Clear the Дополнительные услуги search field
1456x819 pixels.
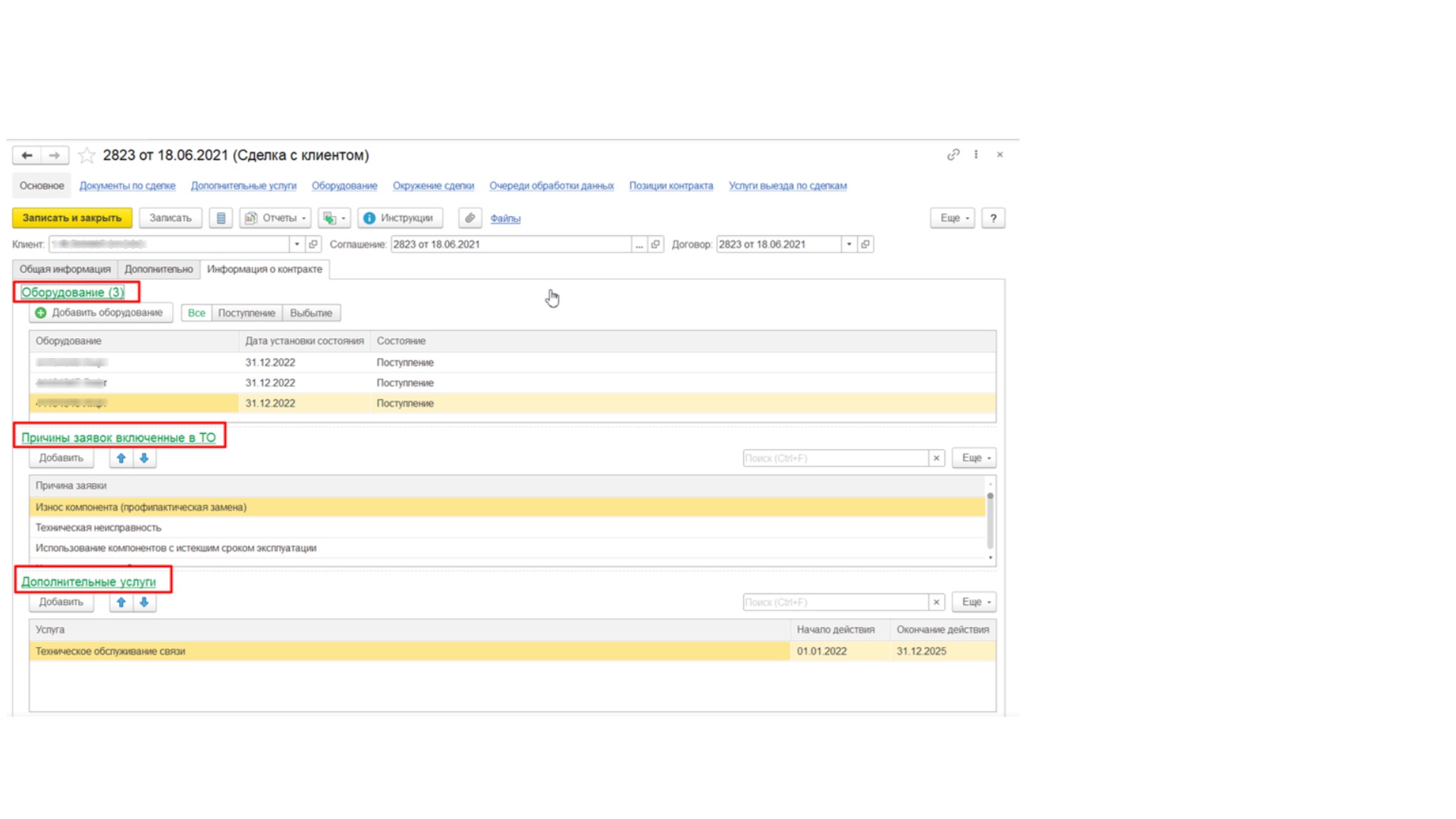[x=937, y=602]
